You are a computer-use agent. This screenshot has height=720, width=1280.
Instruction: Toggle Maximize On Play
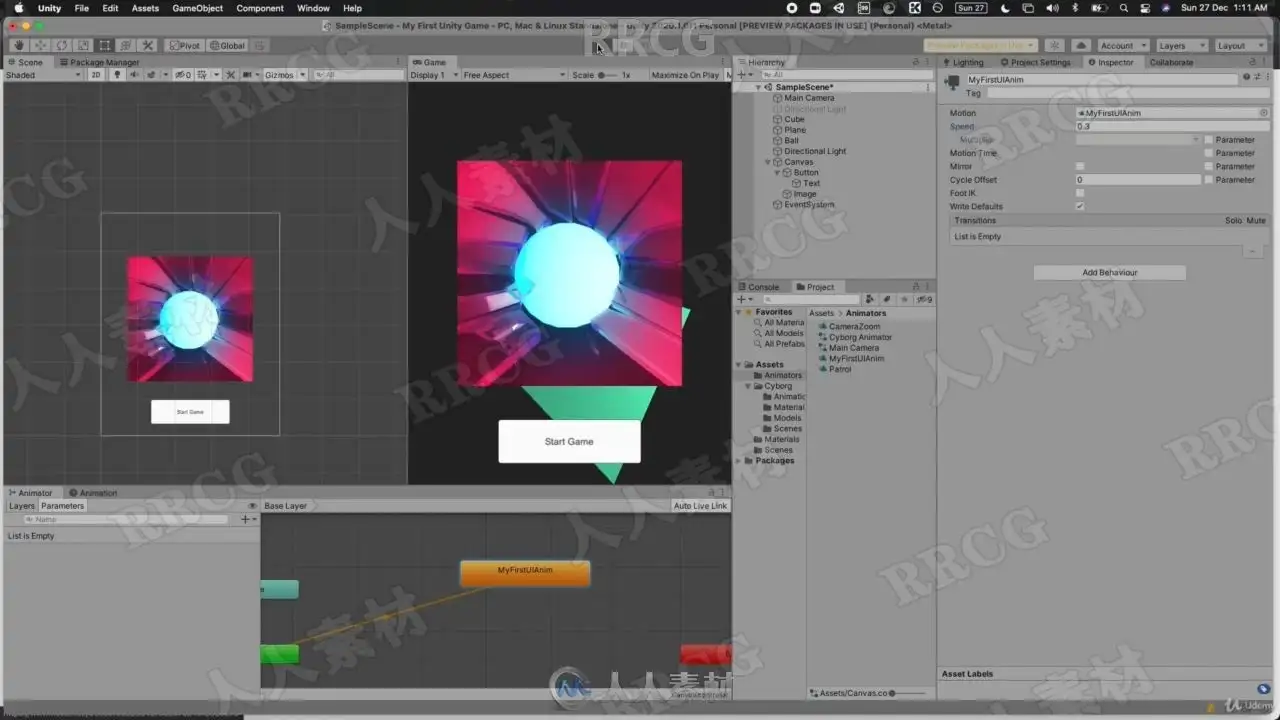coord(685,75)
